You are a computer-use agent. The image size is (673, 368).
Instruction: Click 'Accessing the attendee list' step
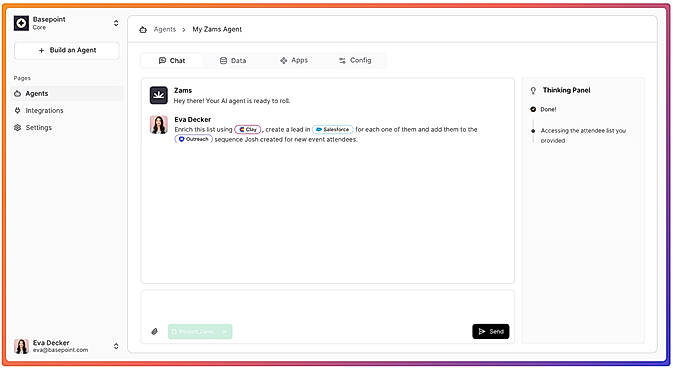point(583,135)
